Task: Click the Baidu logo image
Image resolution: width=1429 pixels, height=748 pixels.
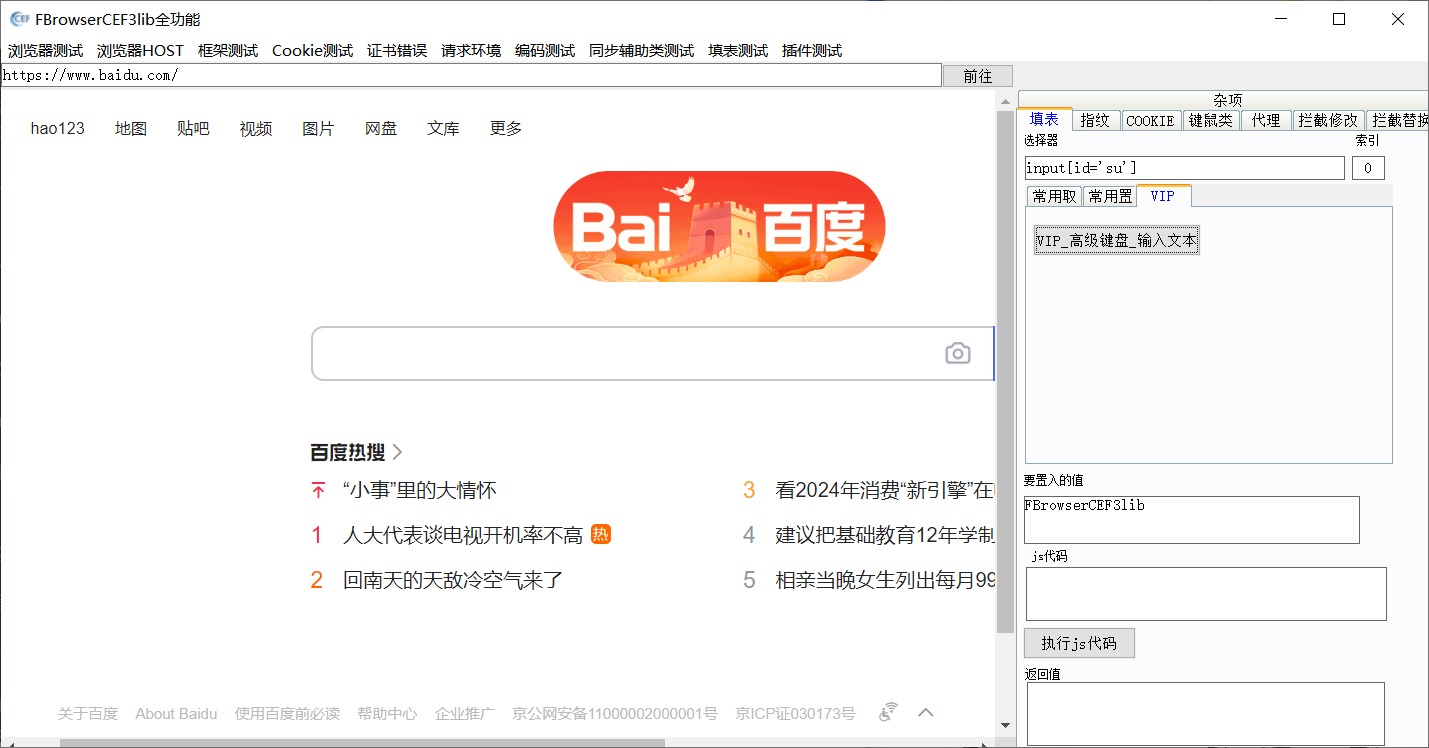Action: coord(719,227)
